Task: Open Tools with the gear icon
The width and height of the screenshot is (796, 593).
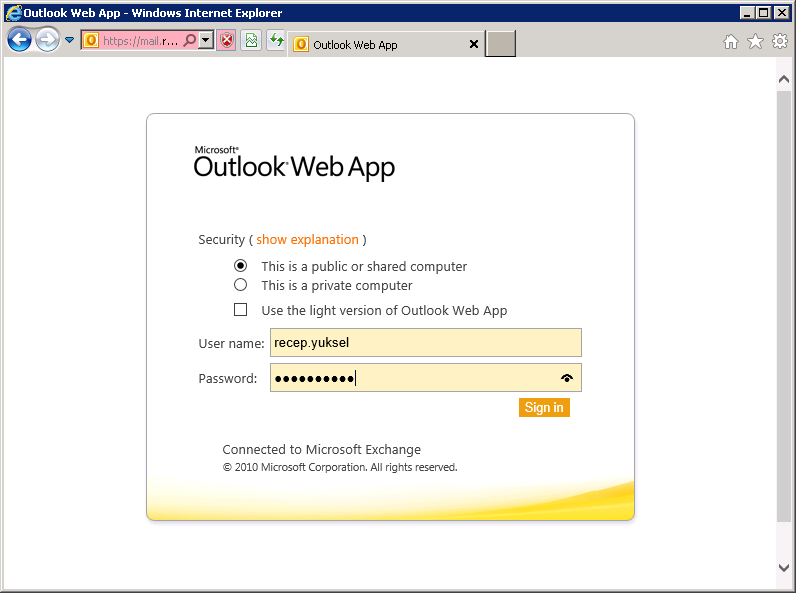Action: click(x=780, y=41)
